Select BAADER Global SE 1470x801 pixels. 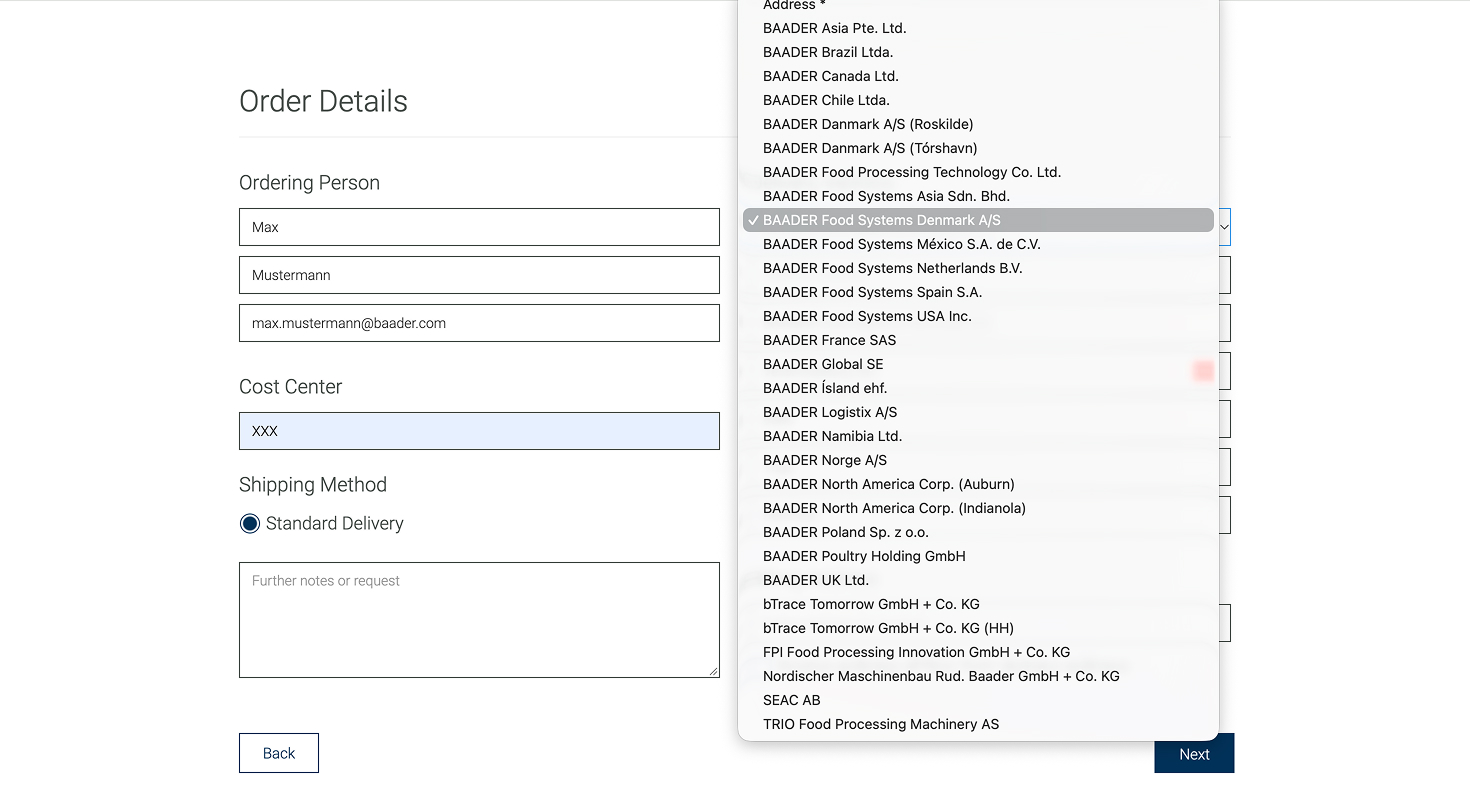click(x=978, y=364)
